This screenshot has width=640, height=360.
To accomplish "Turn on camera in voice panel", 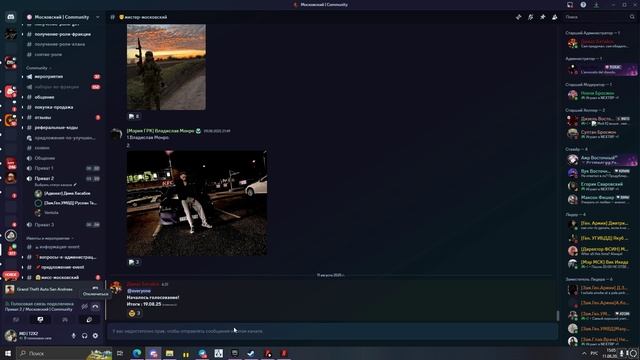I will tap(16, 320).
